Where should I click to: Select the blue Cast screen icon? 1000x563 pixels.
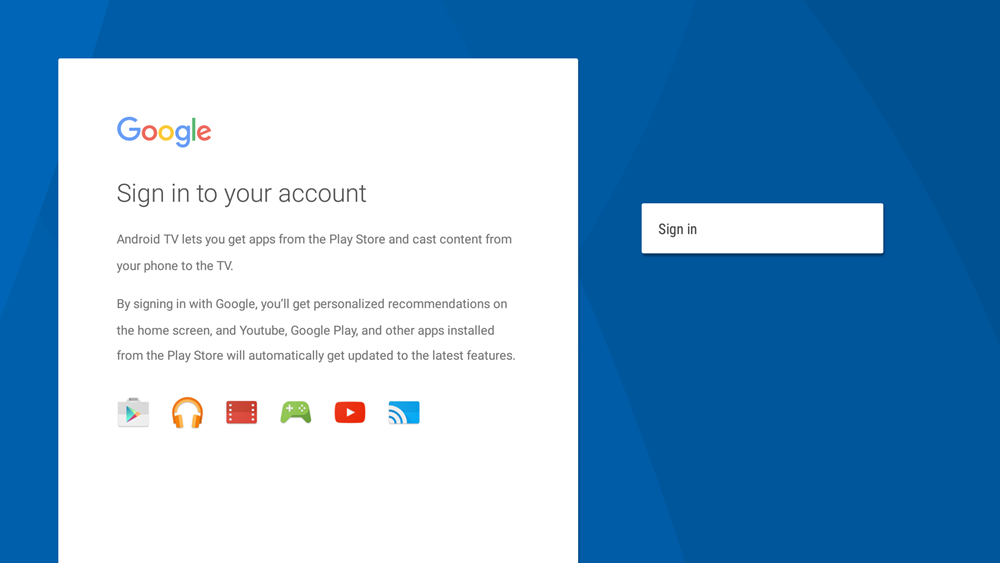[404, 413]
